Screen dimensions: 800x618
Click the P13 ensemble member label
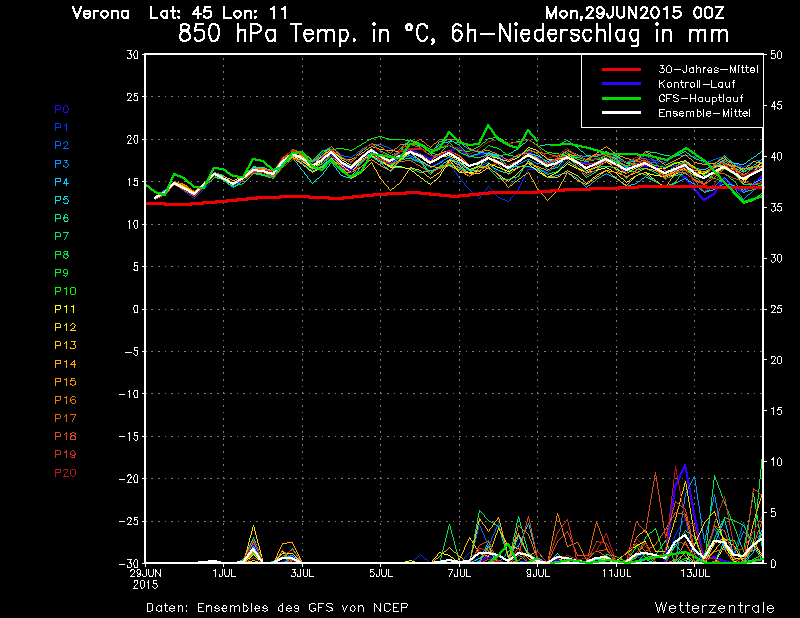tap(65, 345)
